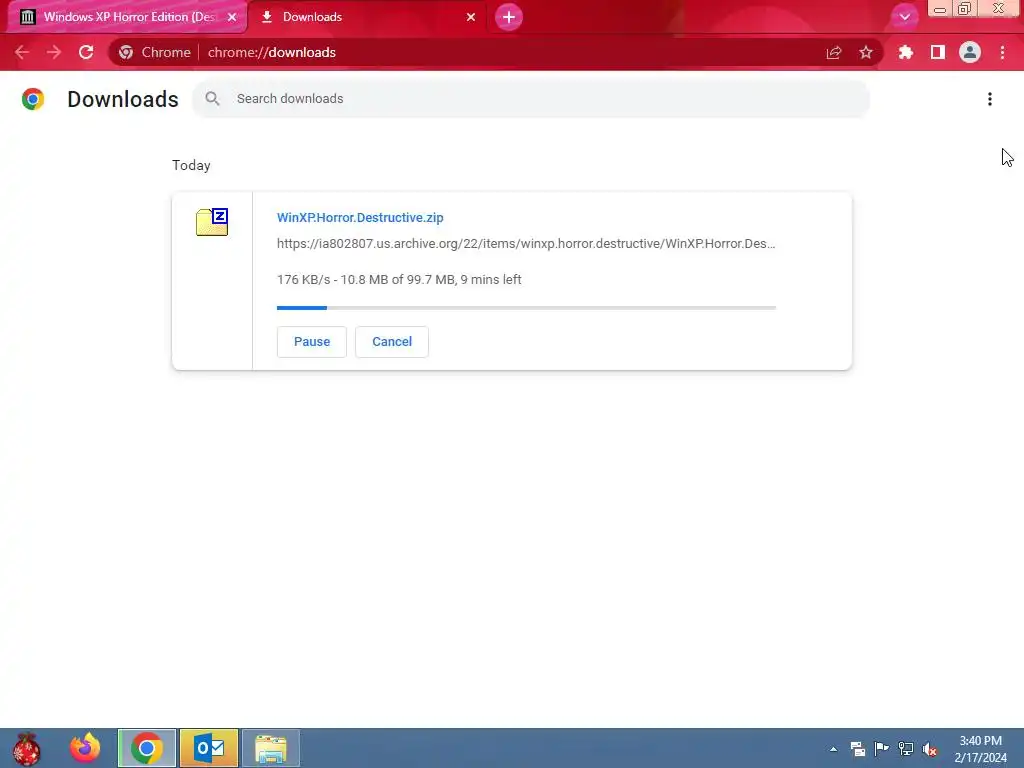Click the Chrome logo beside Downloads title
This screenshot has height=768, width=1024.
tap(33, 99)
